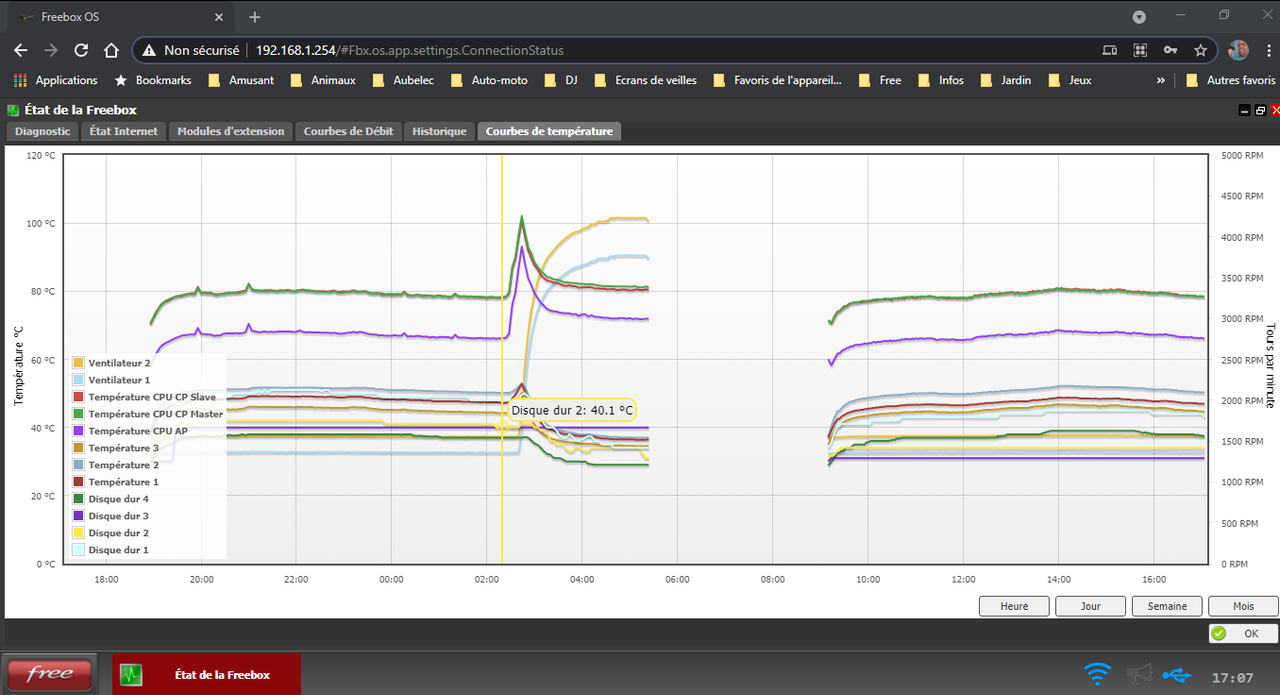Open the tab search arrow button
Viewport: 1280px width, 695px height.
(1138, 17)
